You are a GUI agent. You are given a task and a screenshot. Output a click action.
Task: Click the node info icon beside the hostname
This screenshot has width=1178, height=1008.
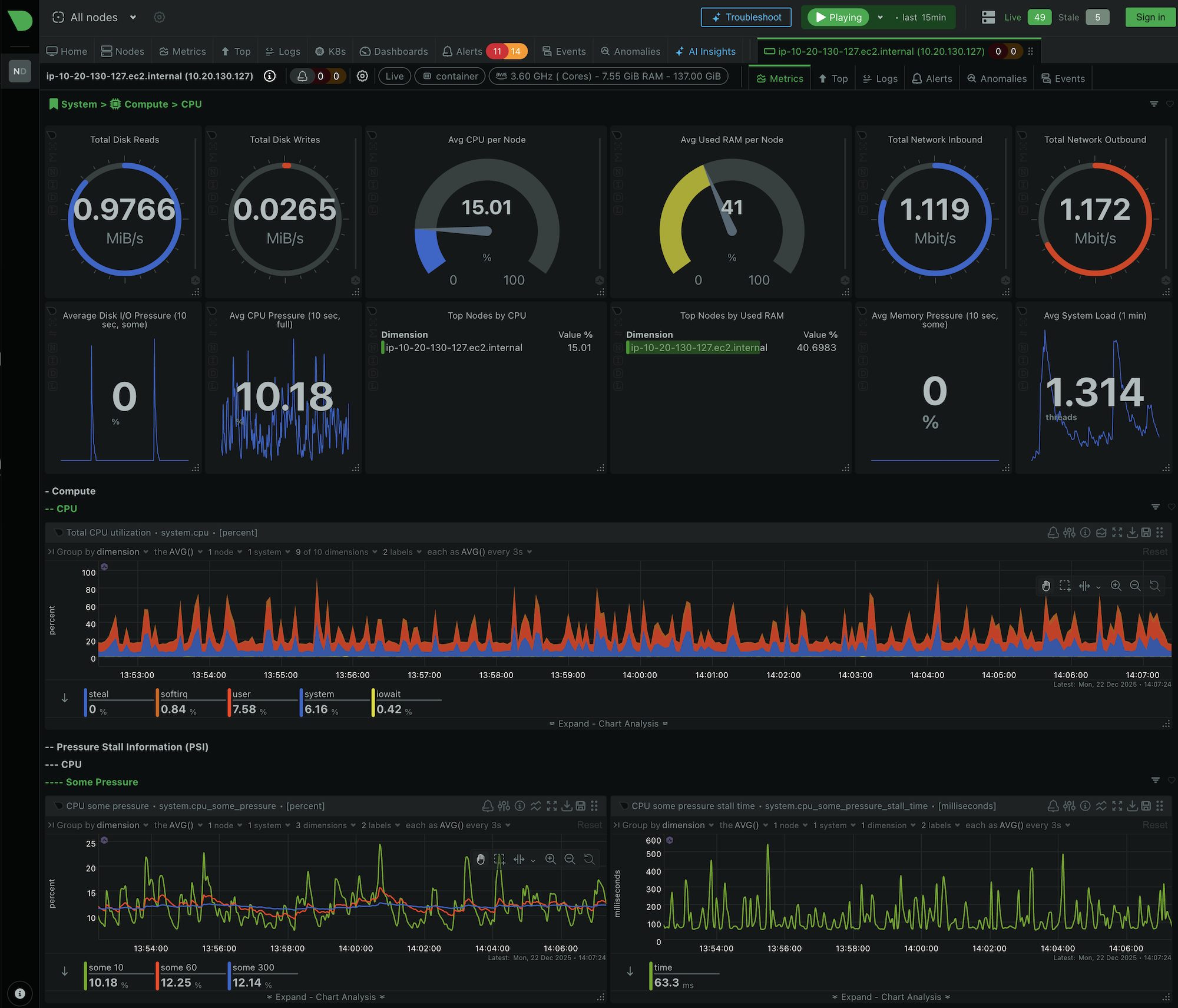click(x=270, y=76)
